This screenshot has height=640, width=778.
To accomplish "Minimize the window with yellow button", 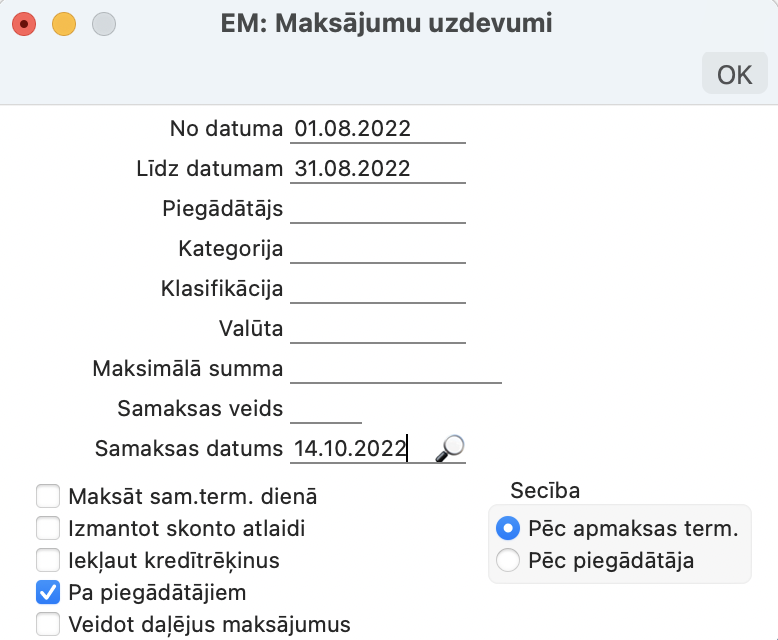I will pos(63,22).
